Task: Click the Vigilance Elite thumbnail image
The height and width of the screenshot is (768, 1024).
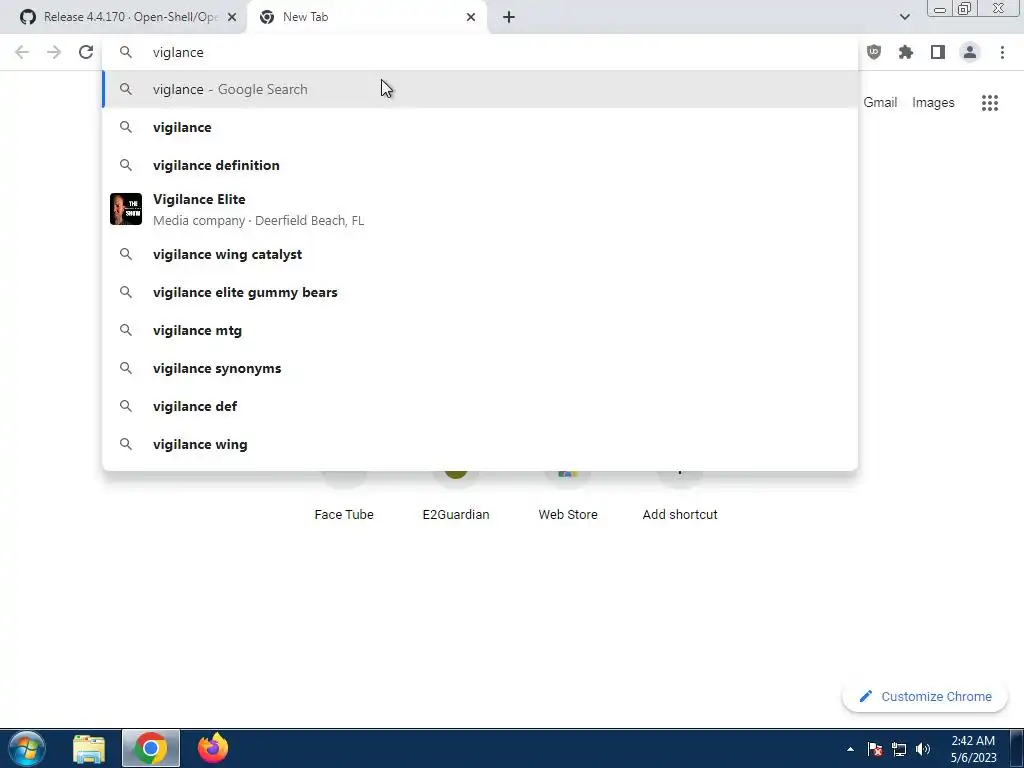Action: 126,209
